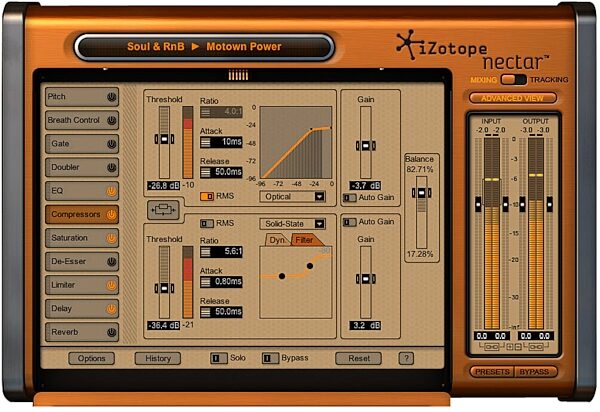Screen dimensions: 600x412
Task: Enable Reverb power icon
Action: coord(111,332)
